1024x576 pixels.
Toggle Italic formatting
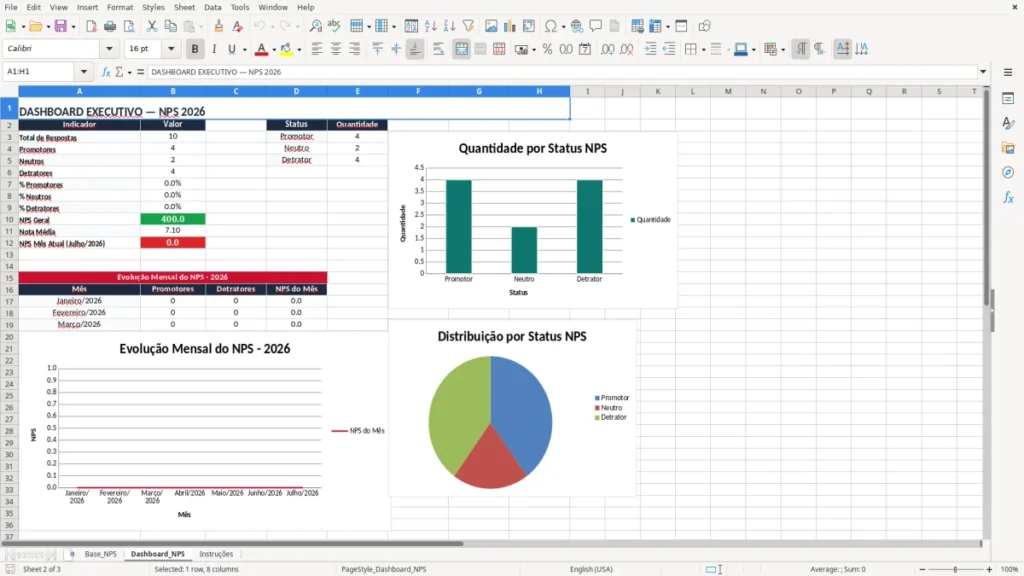pos(214,49)
